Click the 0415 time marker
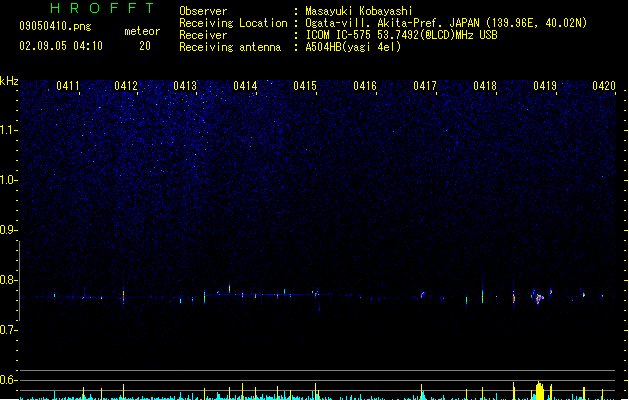Screen dimensions: 629x400 [305, 86]
